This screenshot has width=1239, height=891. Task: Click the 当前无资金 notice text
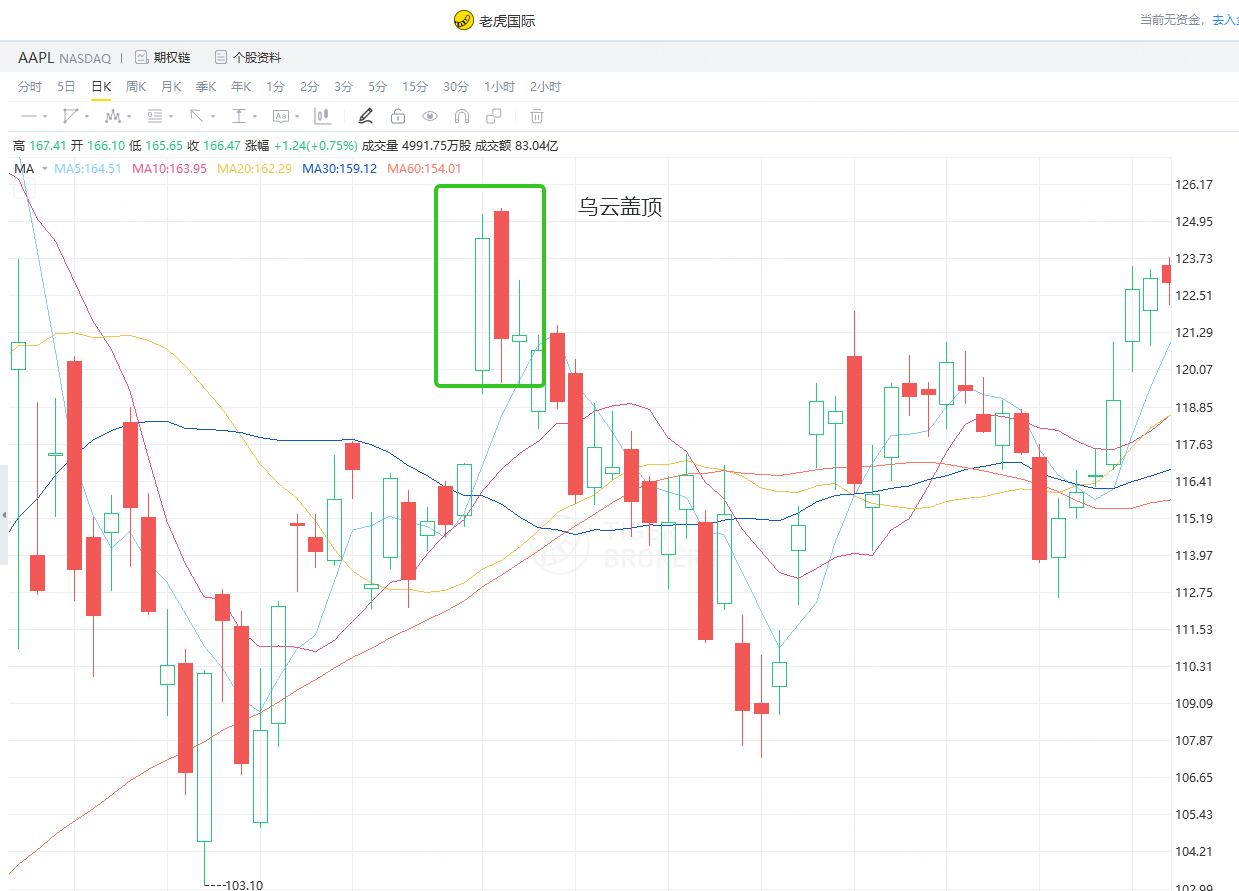pyautogui.click(x=1173, y=20)
